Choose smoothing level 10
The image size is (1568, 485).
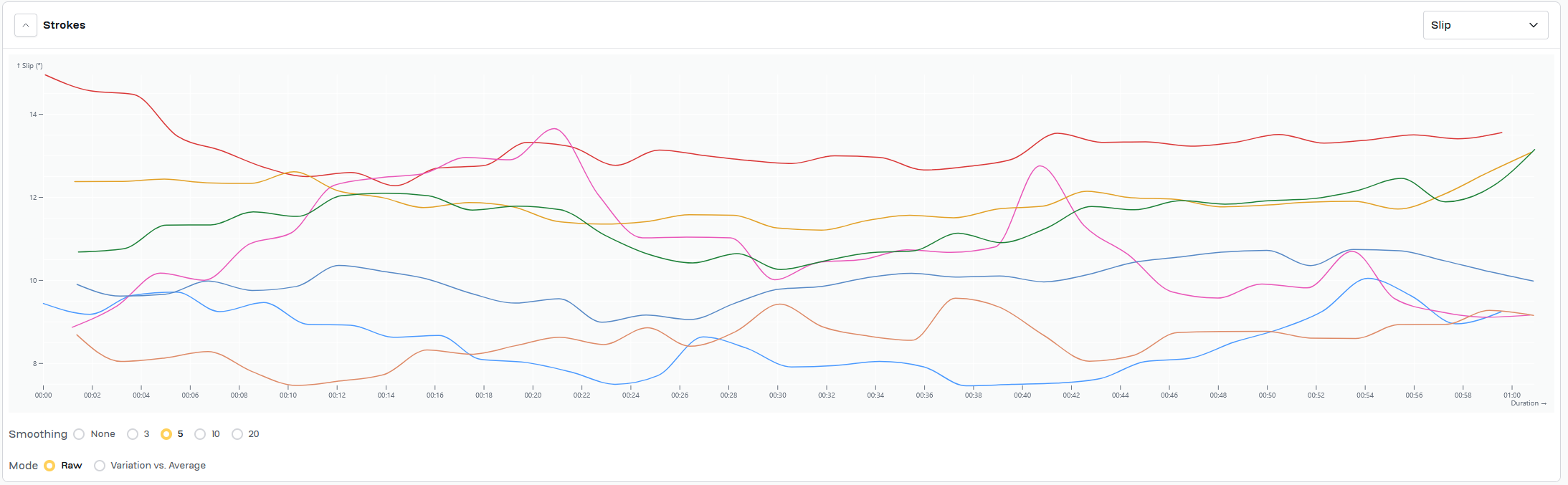200,434
